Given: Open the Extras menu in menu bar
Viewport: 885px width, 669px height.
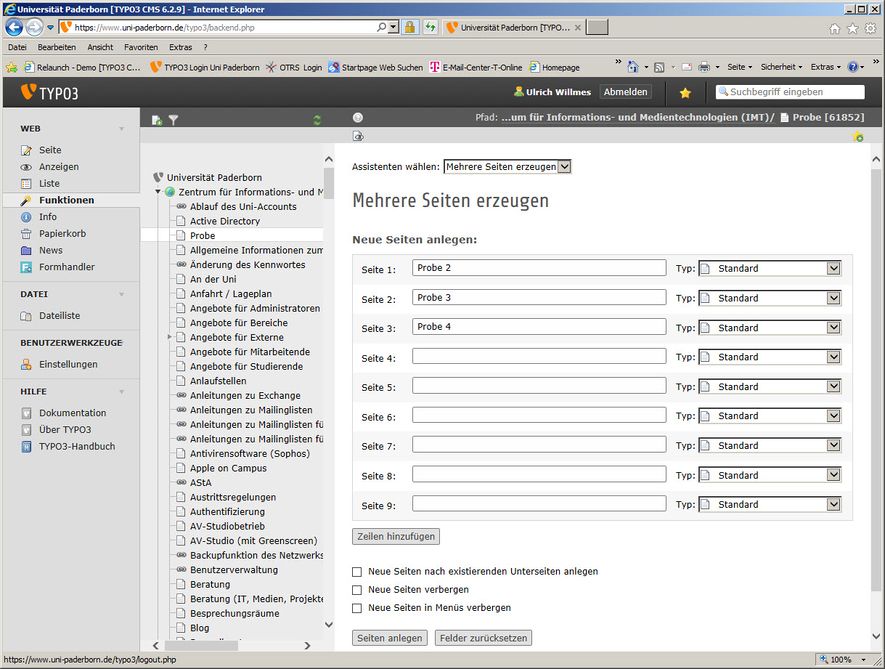Looking at the screenshot, I should click(181, 47).
